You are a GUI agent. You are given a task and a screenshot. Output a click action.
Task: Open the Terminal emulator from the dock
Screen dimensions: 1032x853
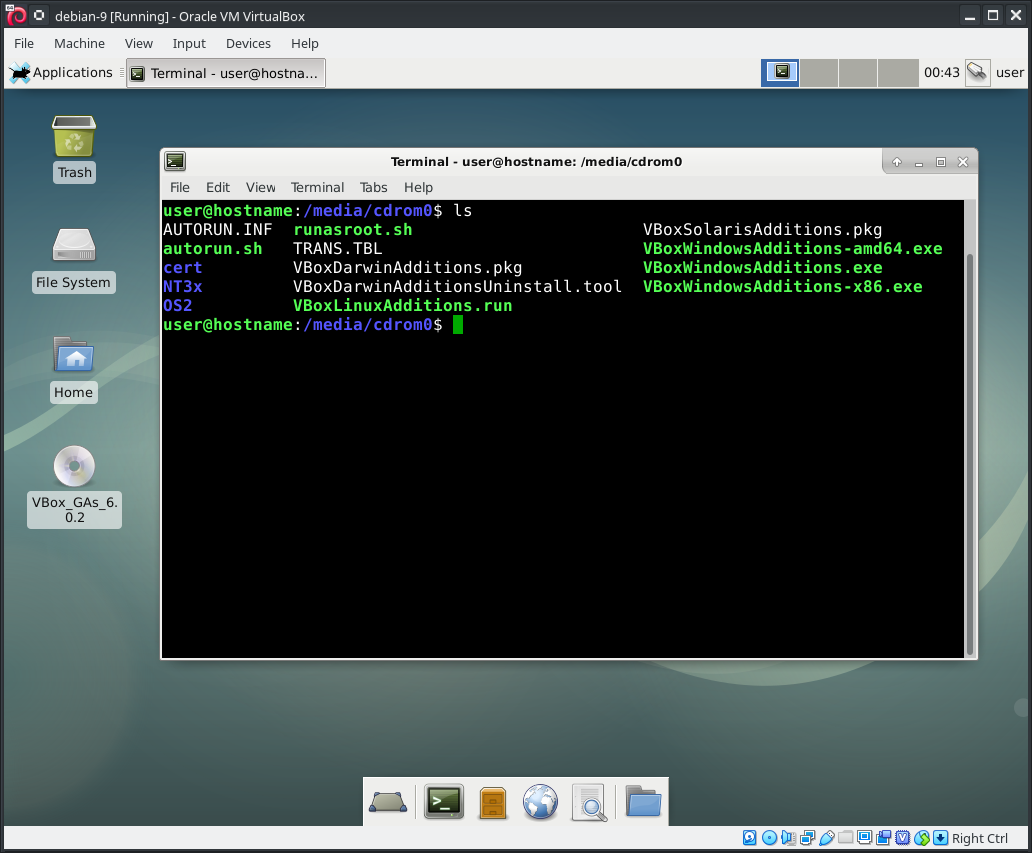(444, 801)
